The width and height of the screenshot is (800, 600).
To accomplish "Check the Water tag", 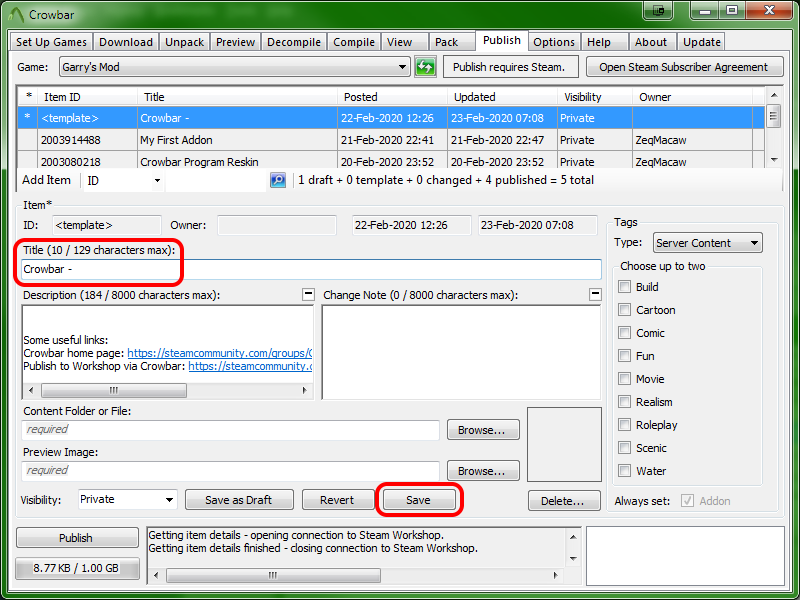I will point(624,470).
